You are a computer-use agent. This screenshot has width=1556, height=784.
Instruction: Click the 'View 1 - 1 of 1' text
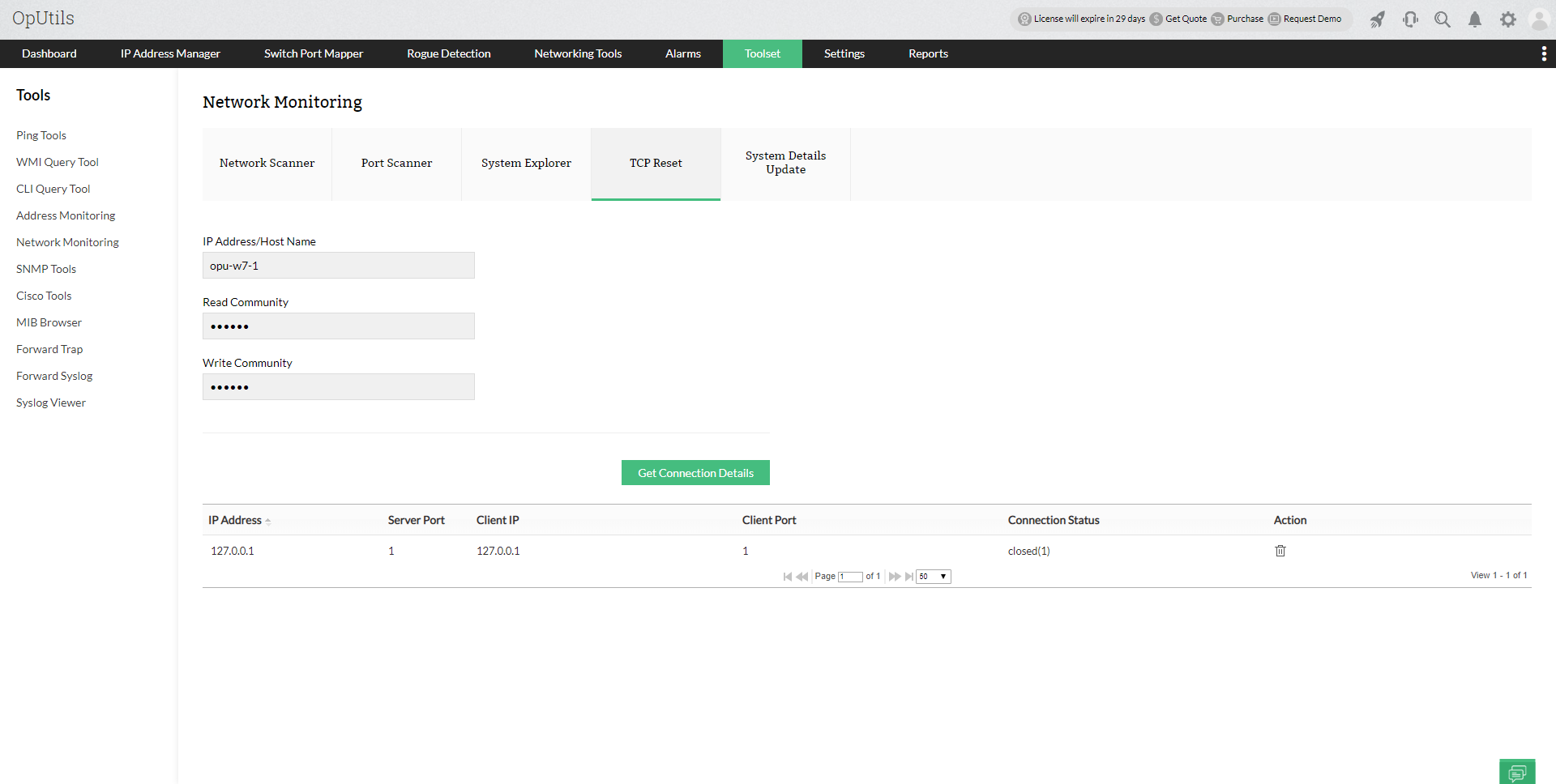[1499, 575]
